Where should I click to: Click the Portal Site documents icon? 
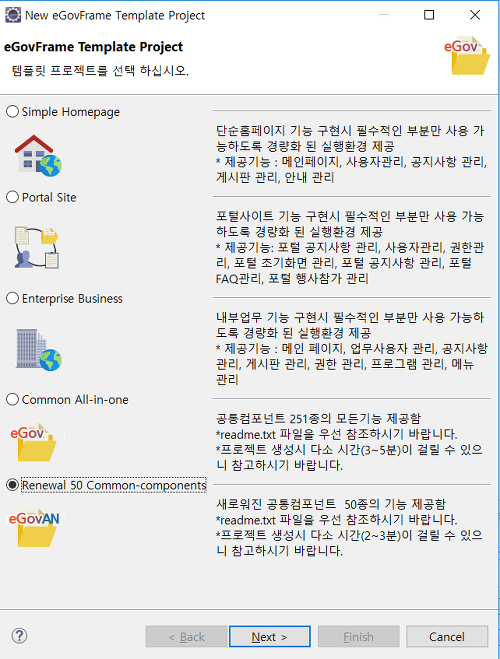tap(37, 248)
